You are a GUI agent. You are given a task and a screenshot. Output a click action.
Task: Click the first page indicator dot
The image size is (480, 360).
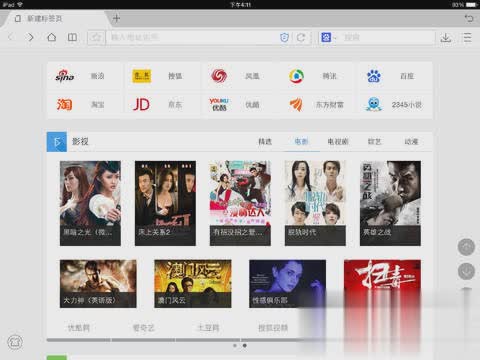pyautogui.click(x=235, y=346)
